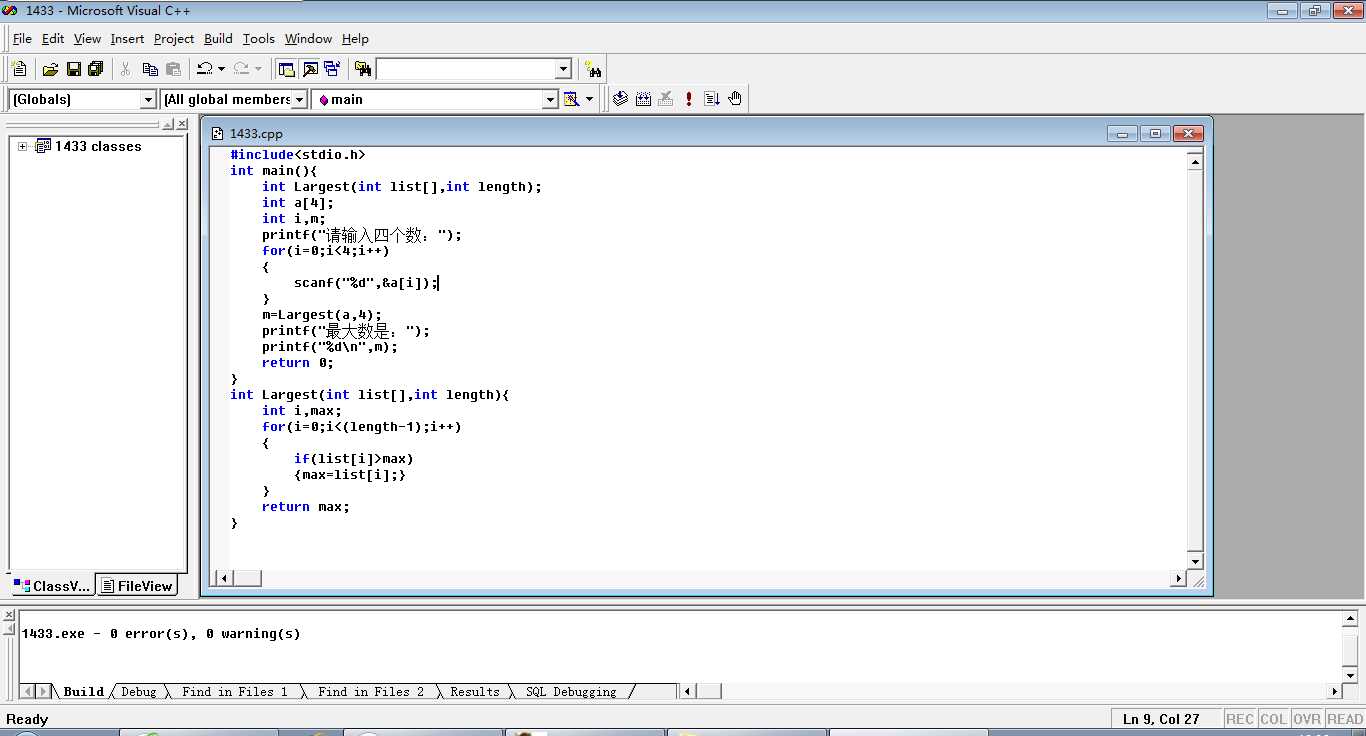The width and height of the screenshot is (1366, 736).
Task: Click the code editor scroll-left arrow
Action: point(224,578)
